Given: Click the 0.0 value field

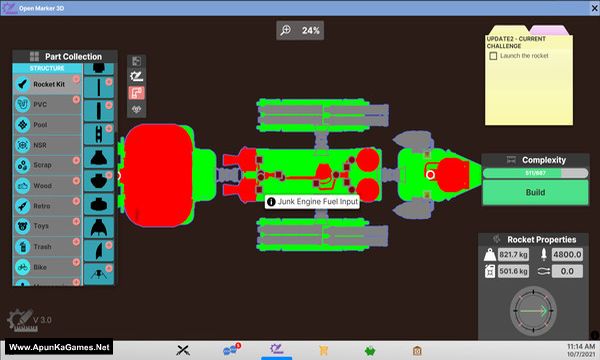Looking at the screenshot, I should 567,271.
